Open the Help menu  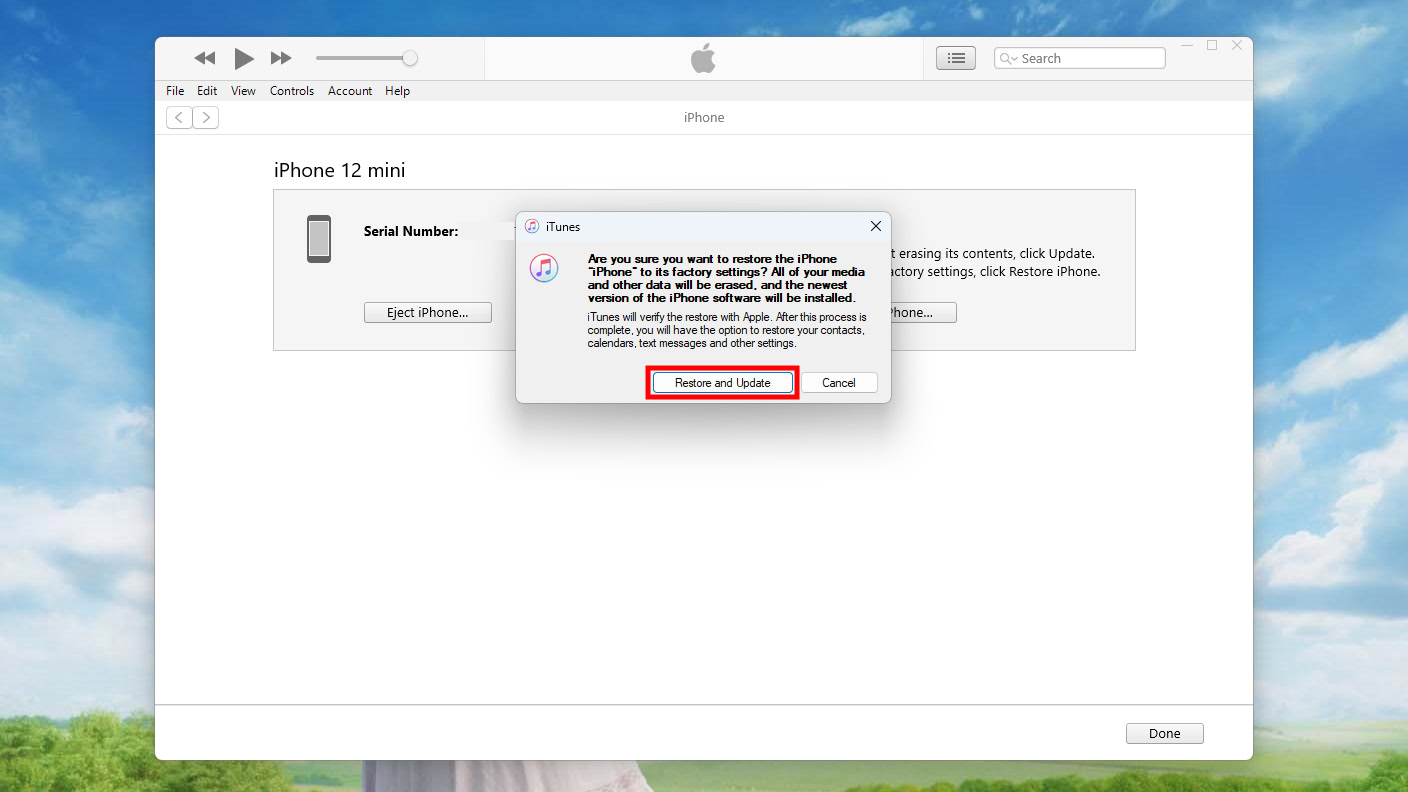pyautogui.click(x=397, y=91)
